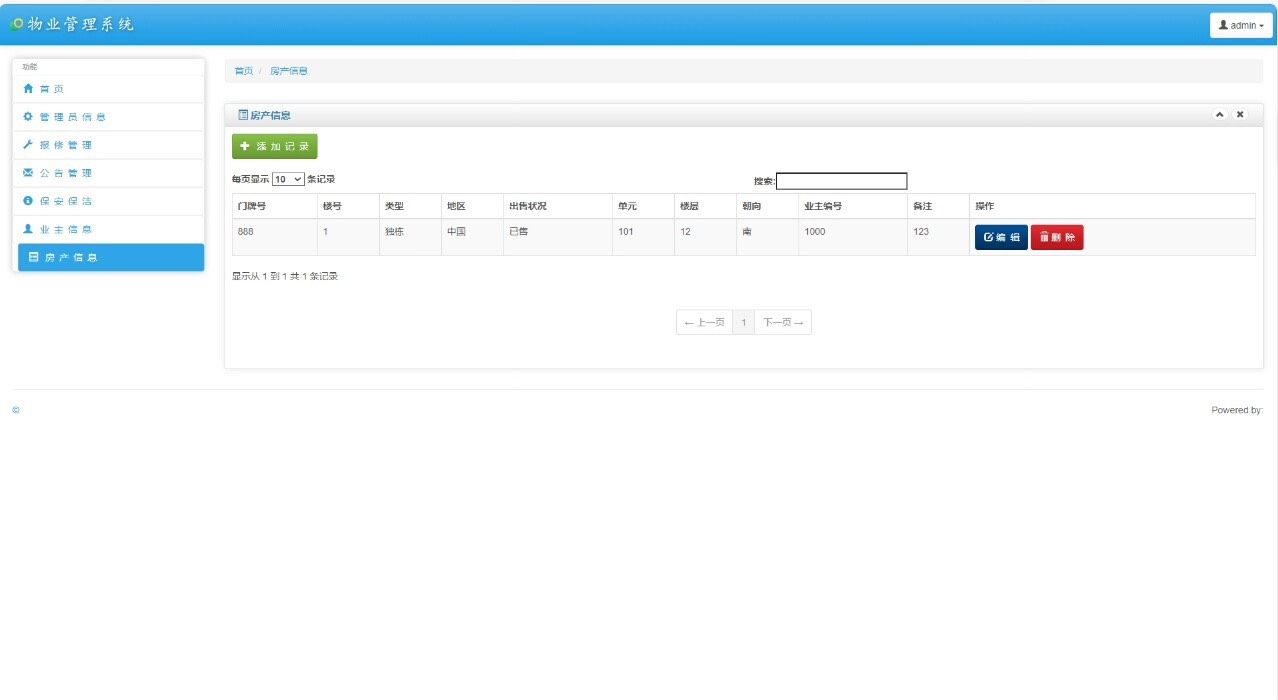
Task: Go to 上一页 pagination button
Action: [704, 322]
